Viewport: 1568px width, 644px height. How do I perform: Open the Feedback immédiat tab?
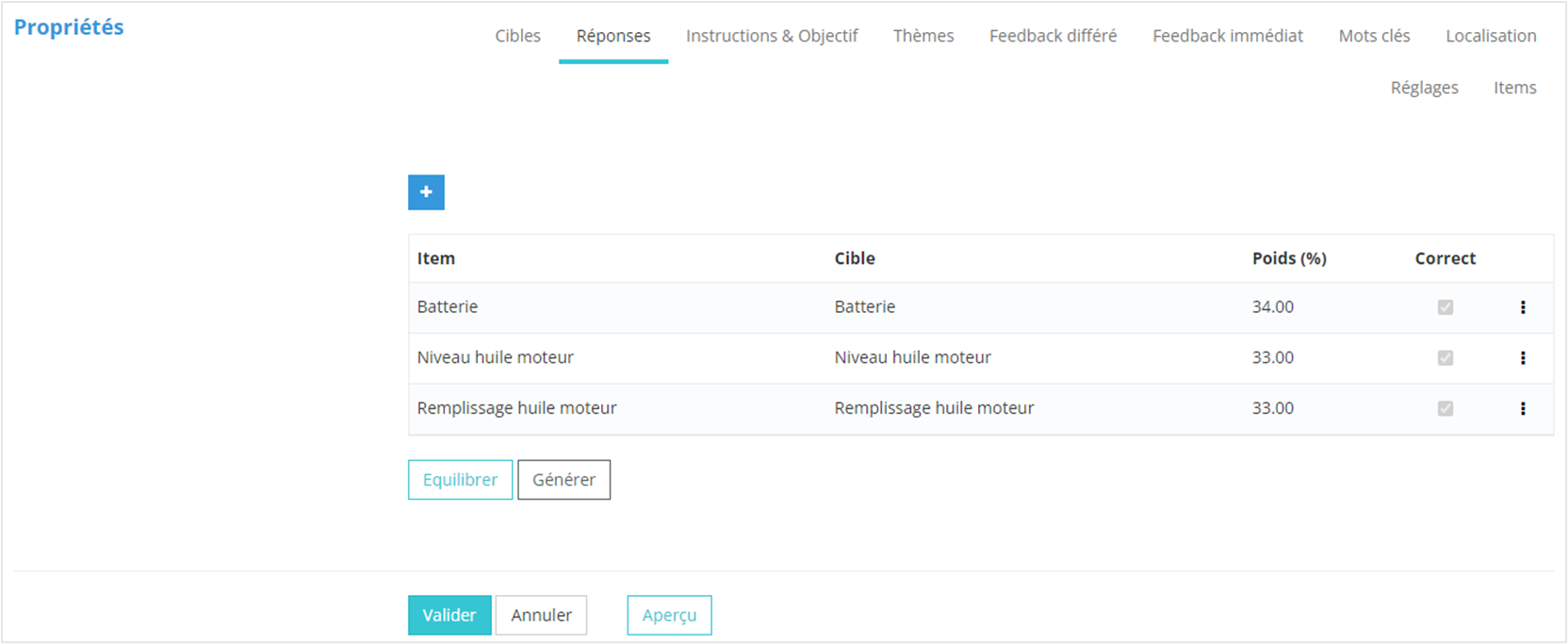click(x=1227, y=36)
